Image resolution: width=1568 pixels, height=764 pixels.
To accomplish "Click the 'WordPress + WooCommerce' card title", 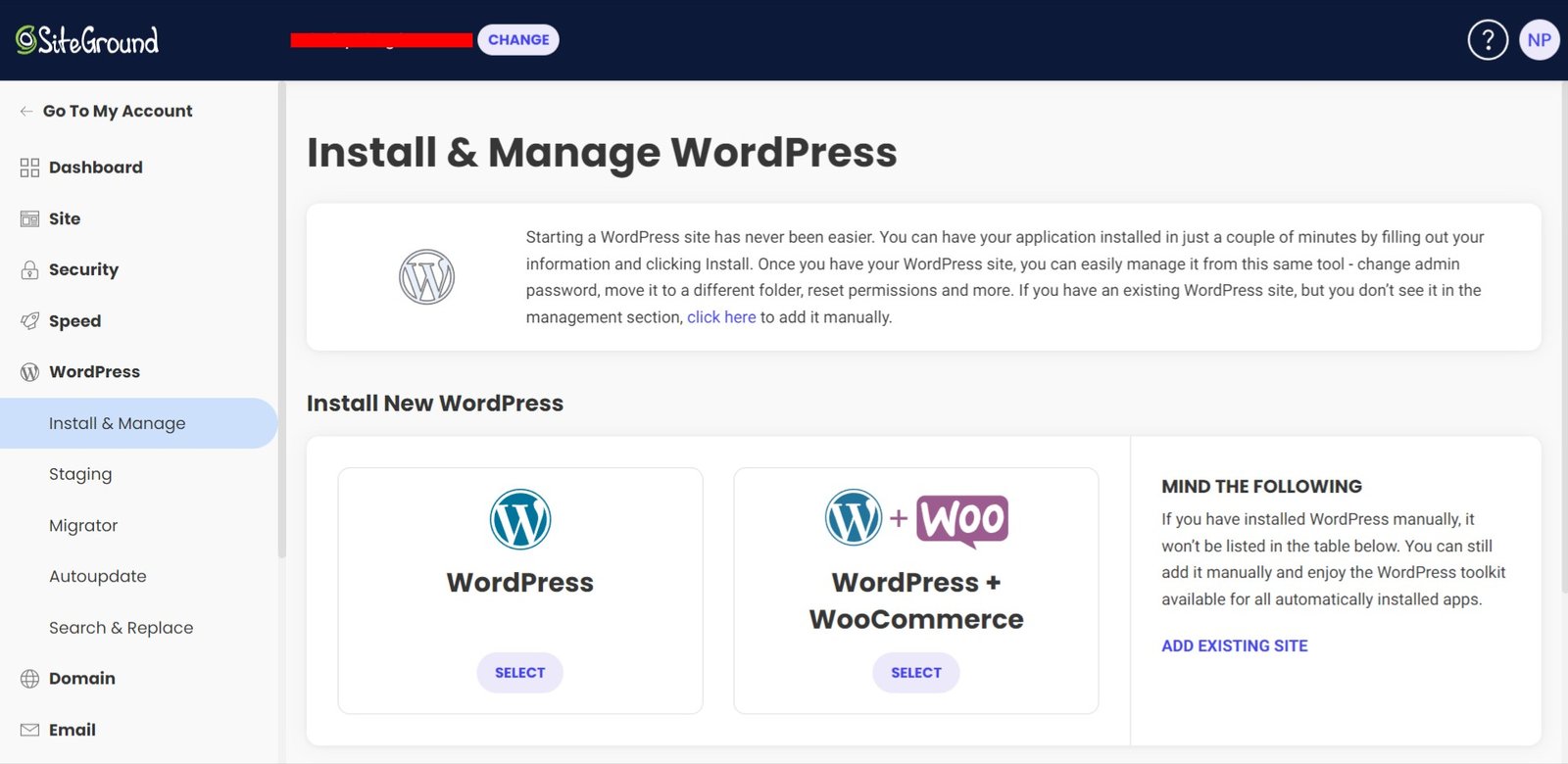I will pyautogui.click(x=916, y=601).
